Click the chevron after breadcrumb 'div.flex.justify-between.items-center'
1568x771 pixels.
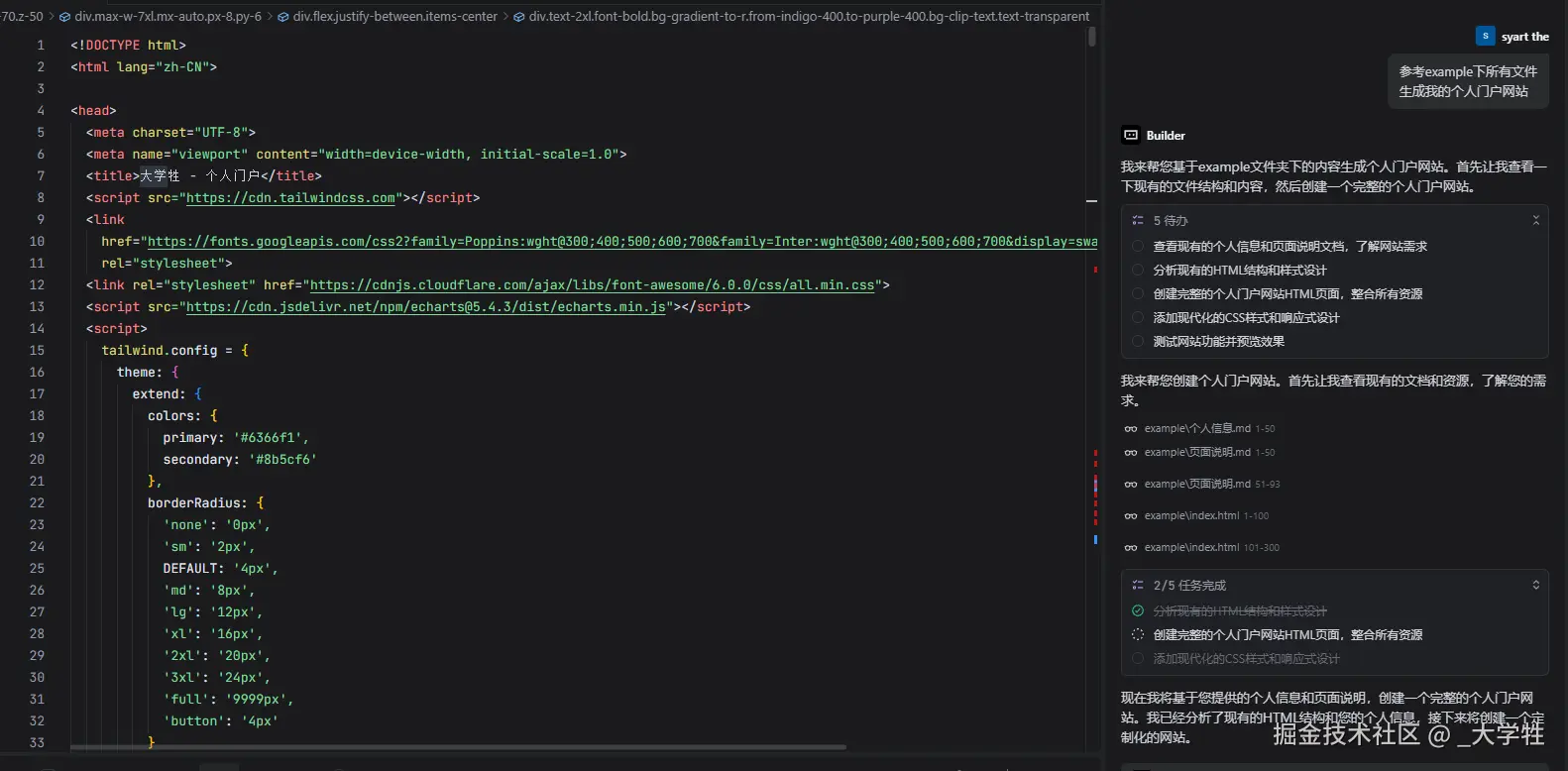[506, 17]
